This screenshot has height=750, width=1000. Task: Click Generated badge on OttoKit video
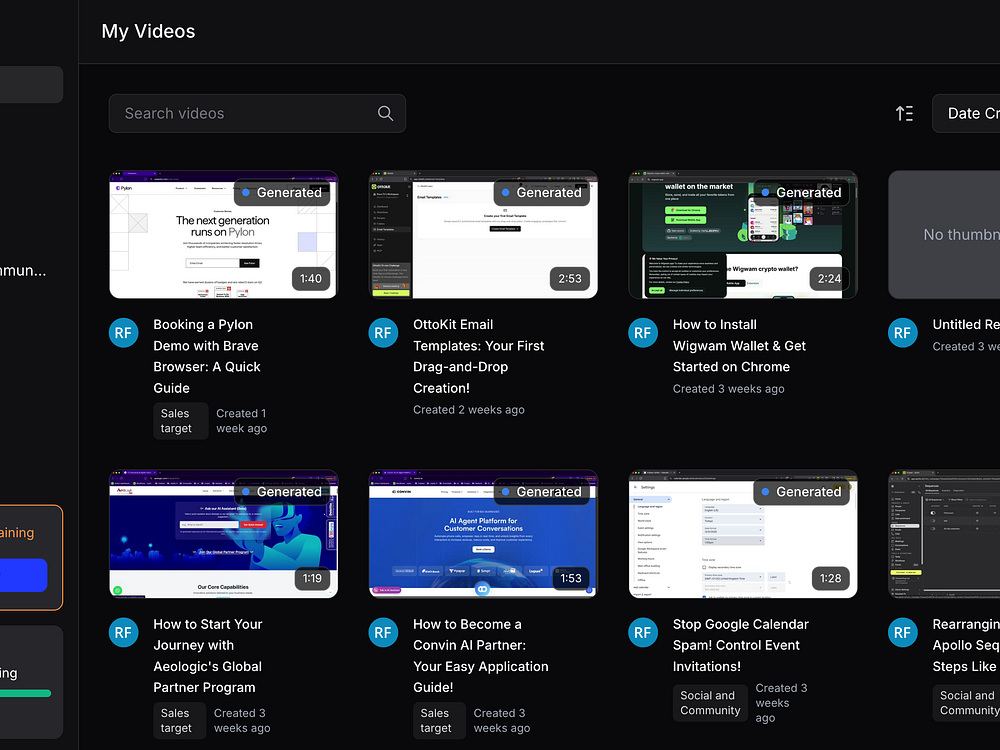click(x=542, y=193)
